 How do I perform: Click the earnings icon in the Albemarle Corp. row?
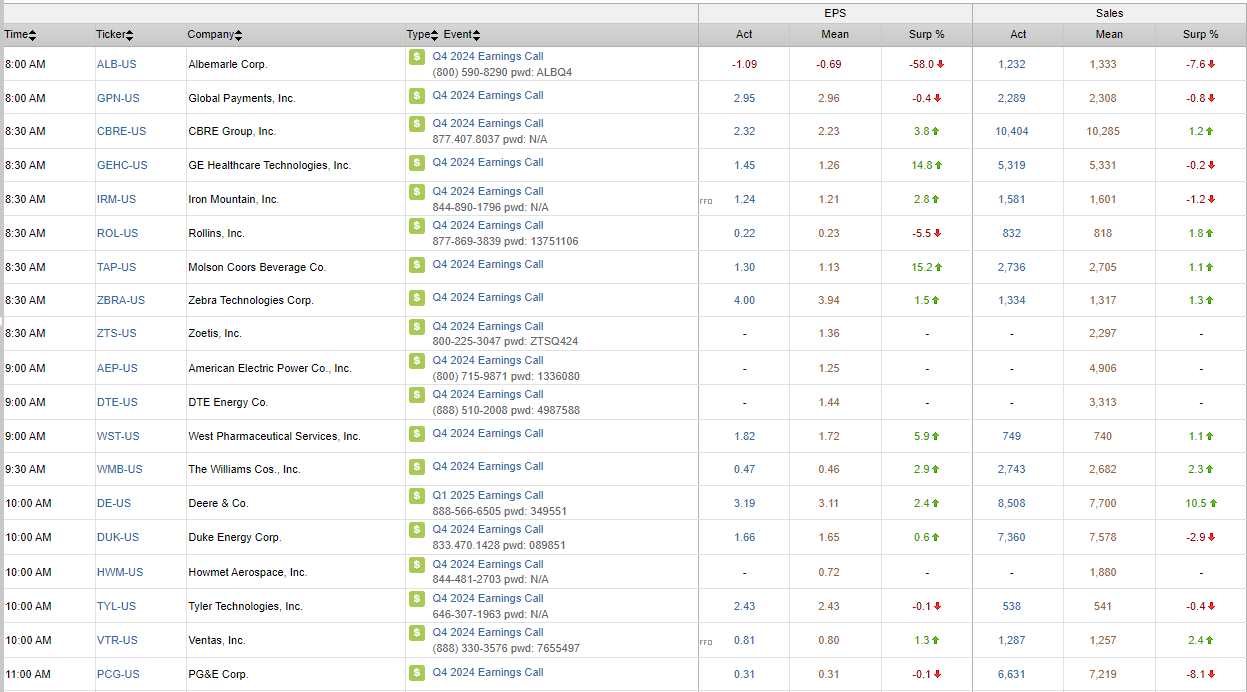tap(417, 57)
